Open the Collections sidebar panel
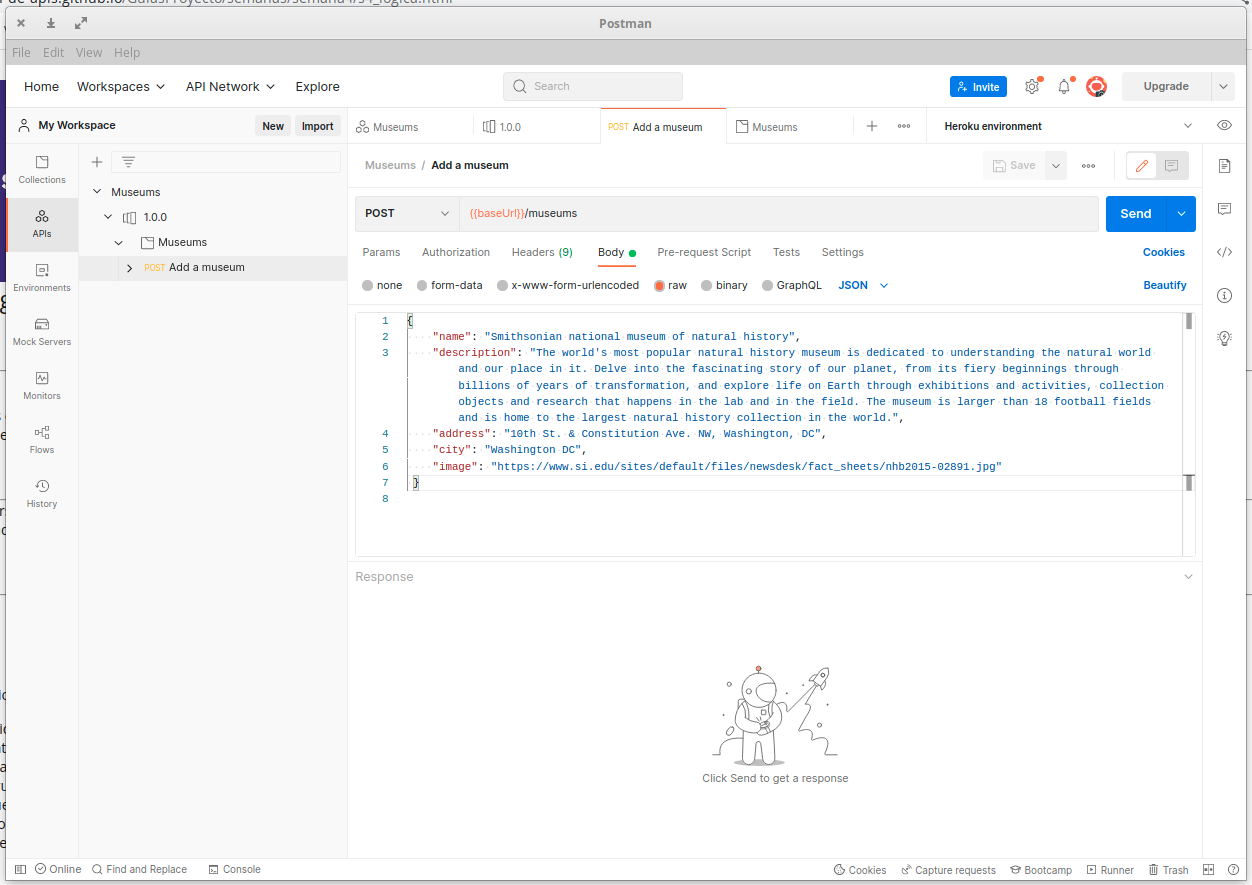This screenshot has height=885, width=1252. [41, 169]
